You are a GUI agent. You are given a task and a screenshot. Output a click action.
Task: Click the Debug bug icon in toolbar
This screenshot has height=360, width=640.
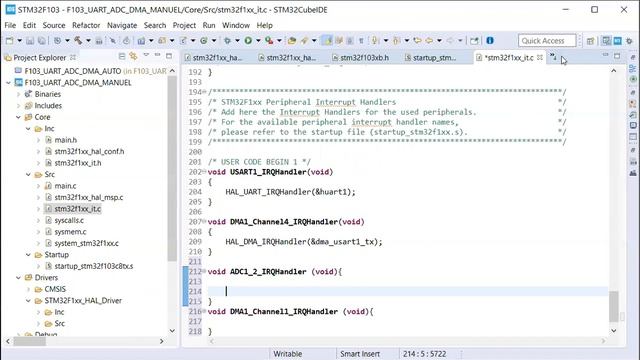pos(227,40)
